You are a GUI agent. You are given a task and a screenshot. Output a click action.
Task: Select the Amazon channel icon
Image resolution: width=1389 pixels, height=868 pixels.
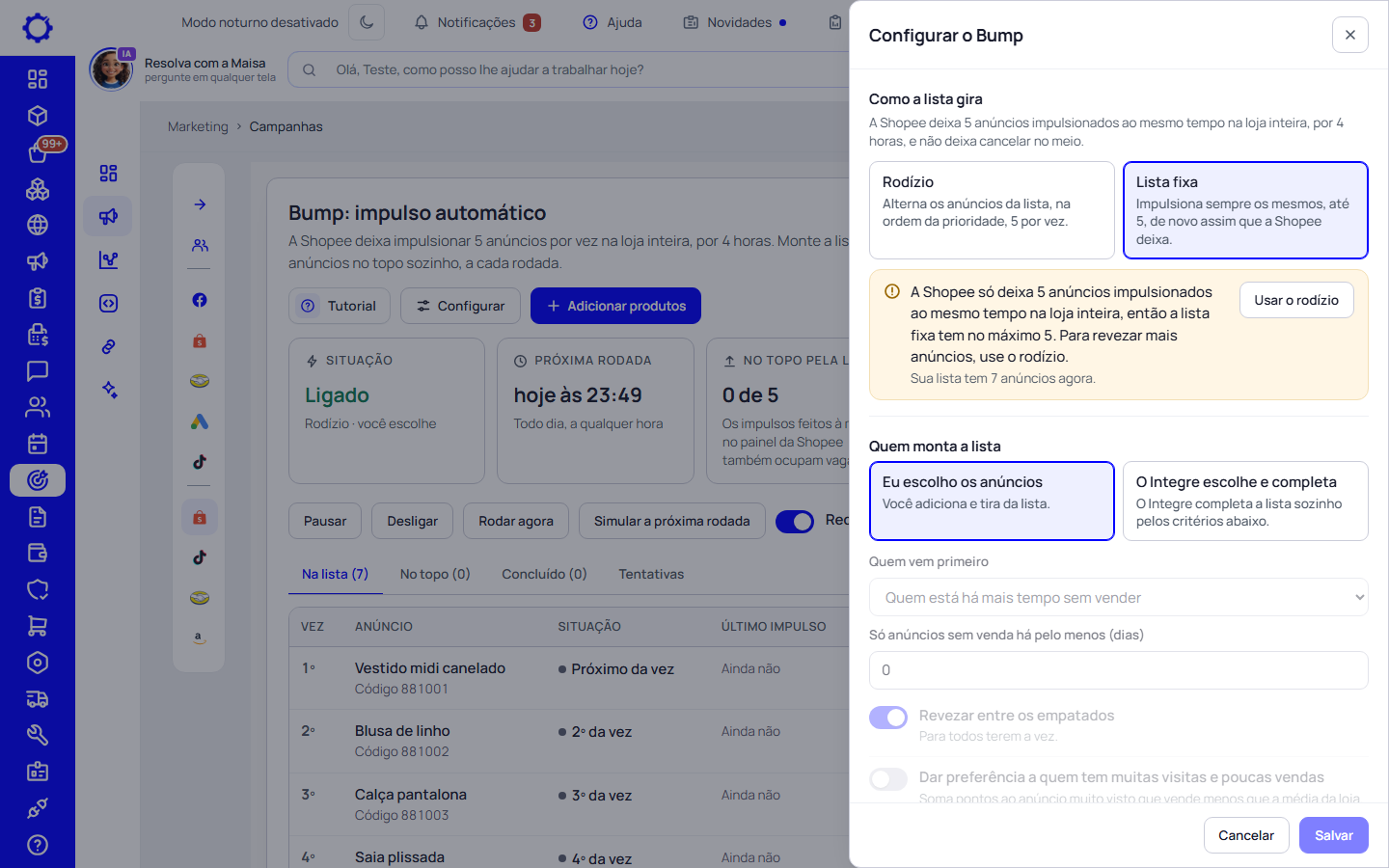(200, 637)
